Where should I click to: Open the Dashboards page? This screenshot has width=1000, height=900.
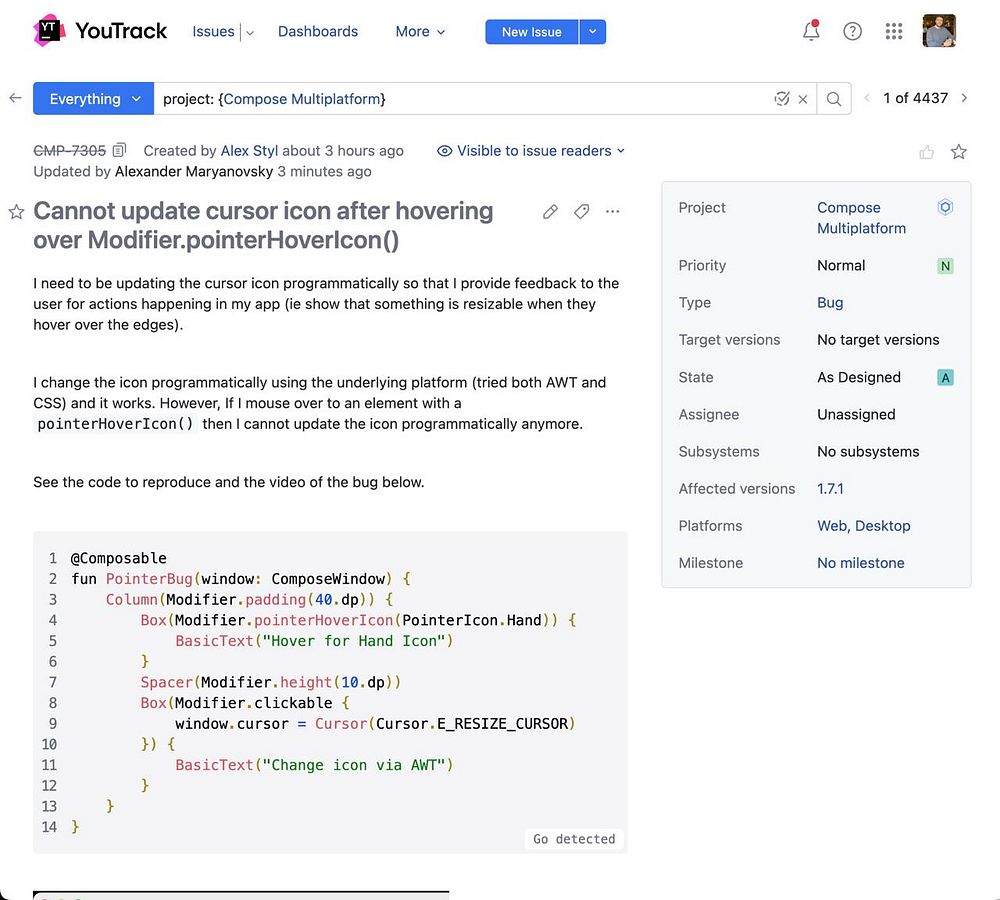click(x=318, y=31)
